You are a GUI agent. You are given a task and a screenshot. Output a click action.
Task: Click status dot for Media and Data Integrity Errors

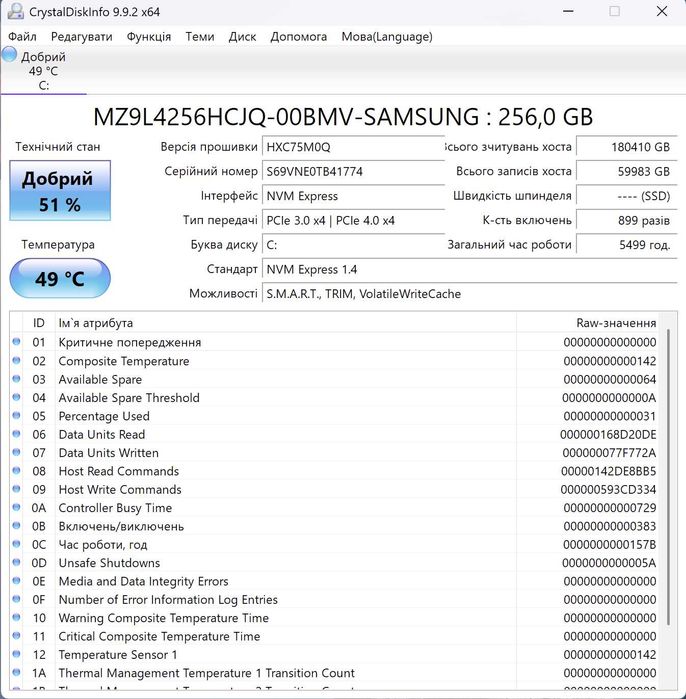[16, 580]
